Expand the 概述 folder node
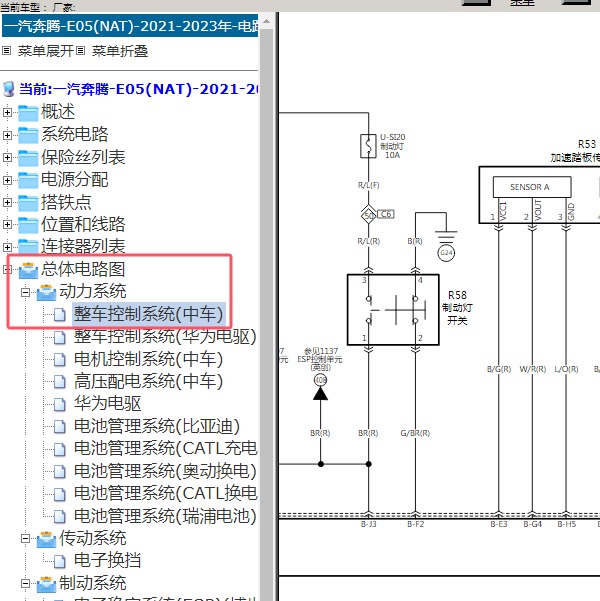Image resolution: width=600 pixels, height=601 pixels. 7,112
